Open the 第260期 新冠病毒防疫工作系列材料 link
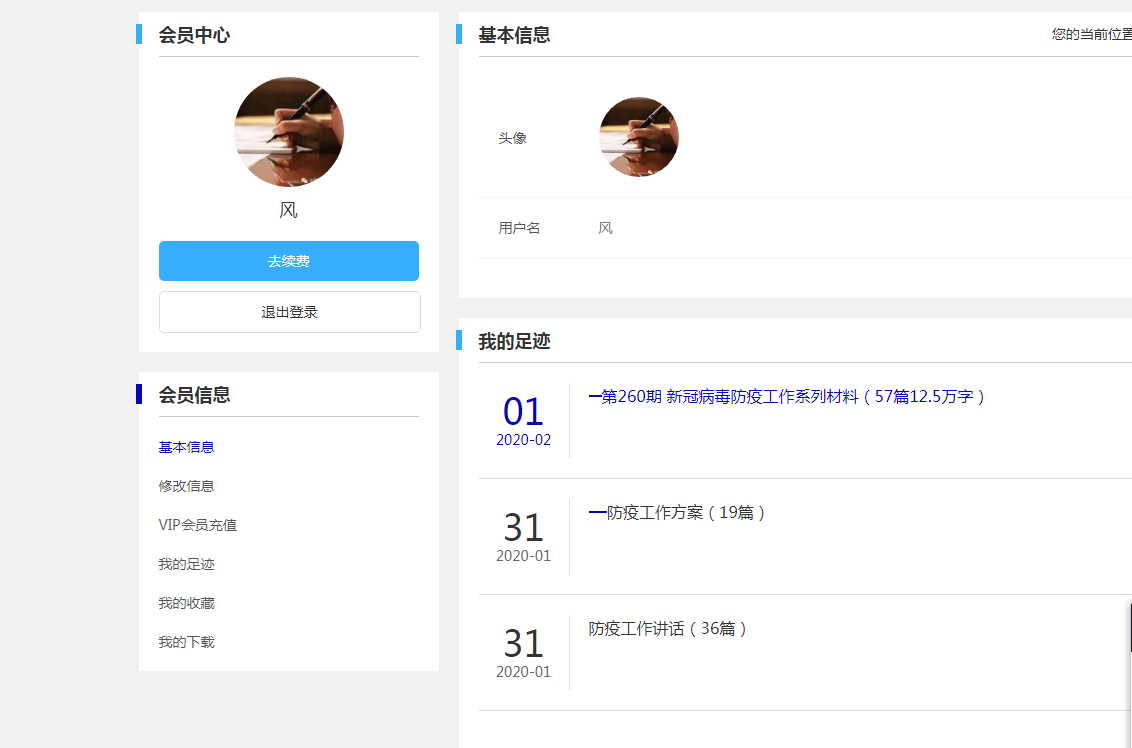Viewport: 1132px width, 748px height. 787,397
